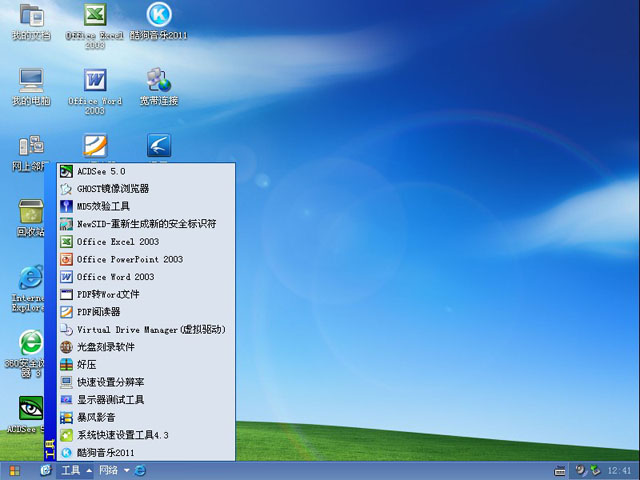Open the Office Excel 2003 desktop icon
The width and height of the screenshot is (640, 480).
(x=95, y=17)
